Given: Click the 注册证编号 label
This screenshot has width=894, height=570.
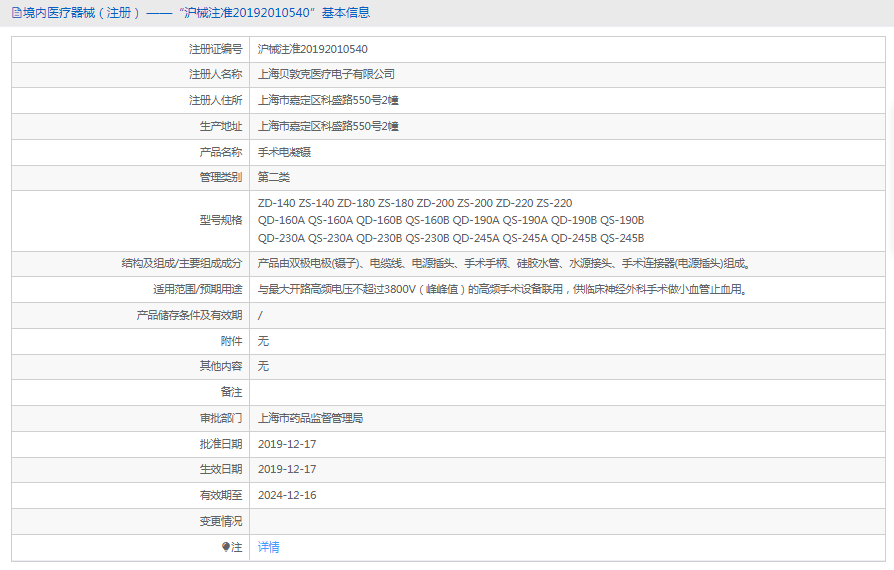Looking at the screenshot, I should click(216, 50).
